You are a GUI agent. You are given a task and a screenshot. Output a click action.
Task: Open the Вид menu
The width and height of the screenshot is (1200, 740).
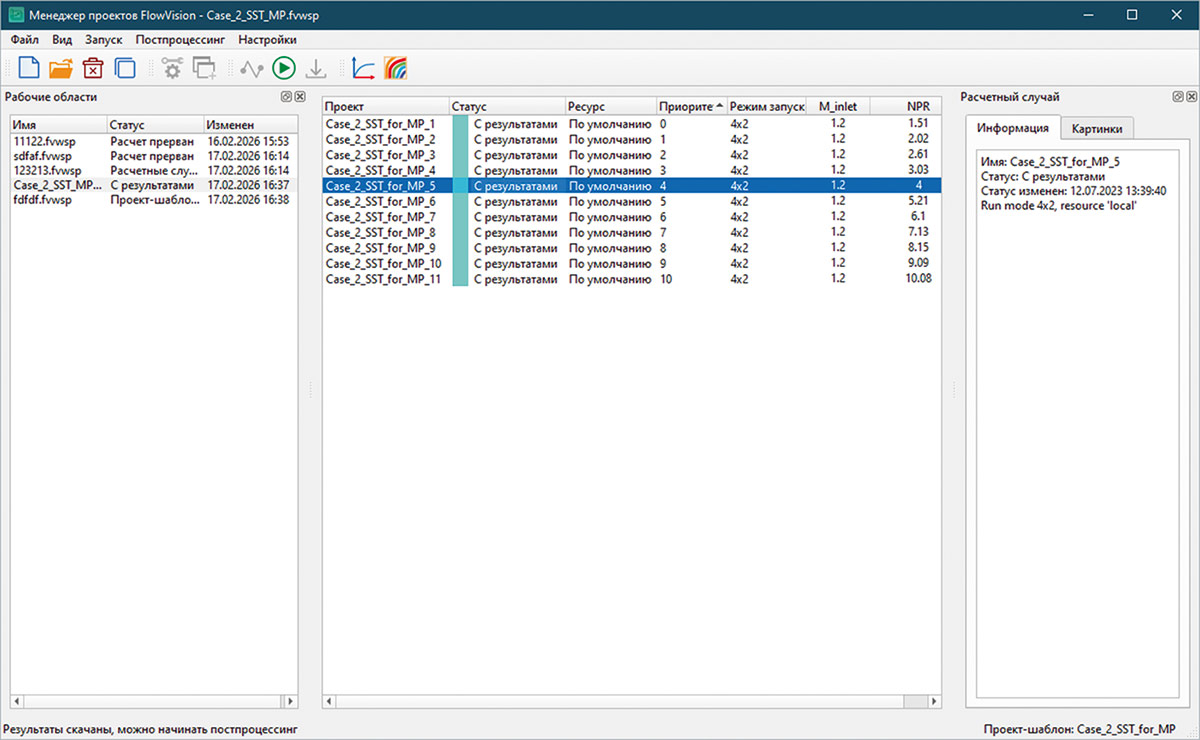pos(62,40)
